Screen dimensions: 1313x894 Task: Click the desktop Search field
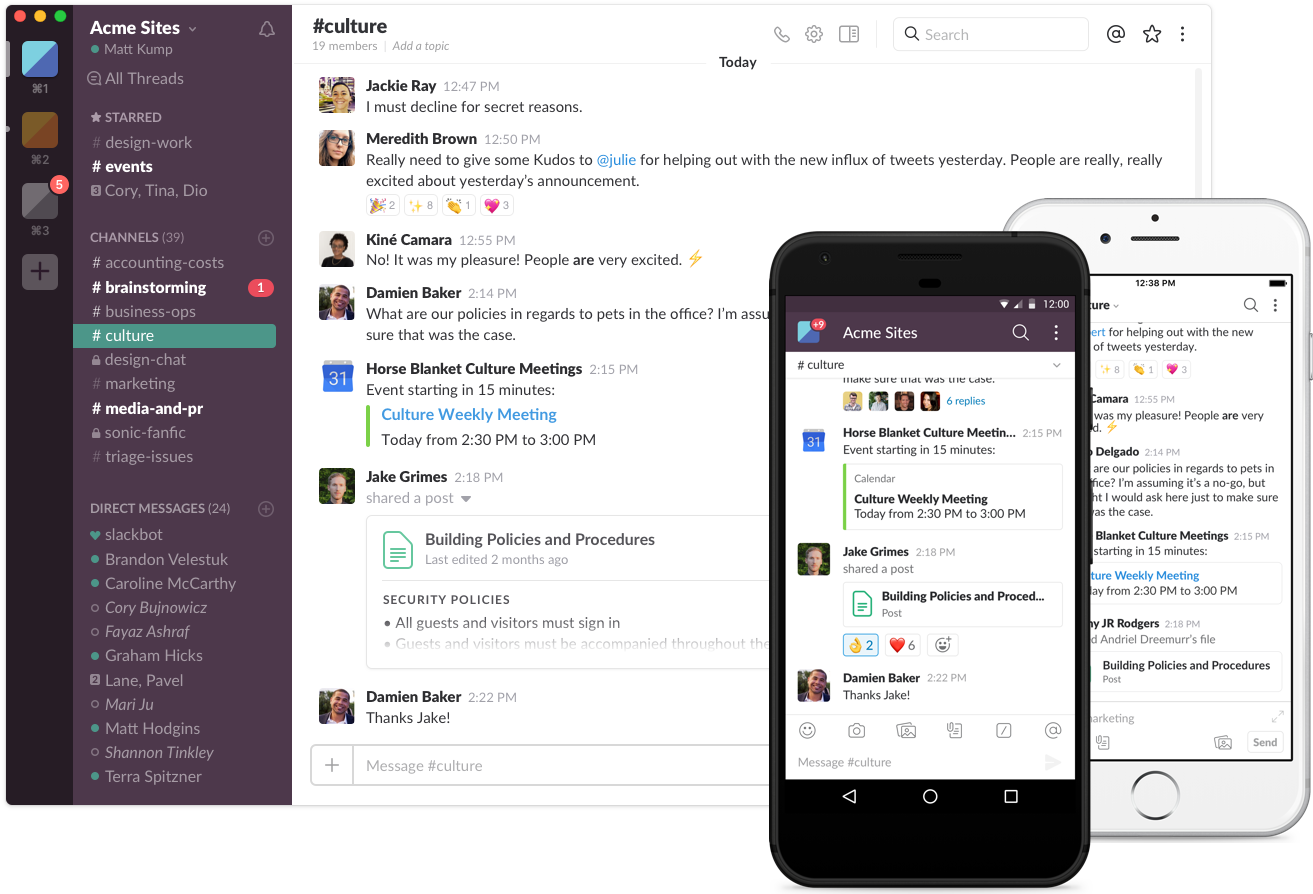tap(990, 34)
